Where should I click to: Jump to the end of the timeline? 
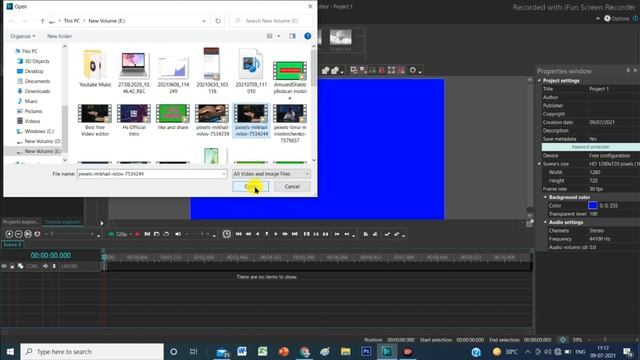click(294, 234)
